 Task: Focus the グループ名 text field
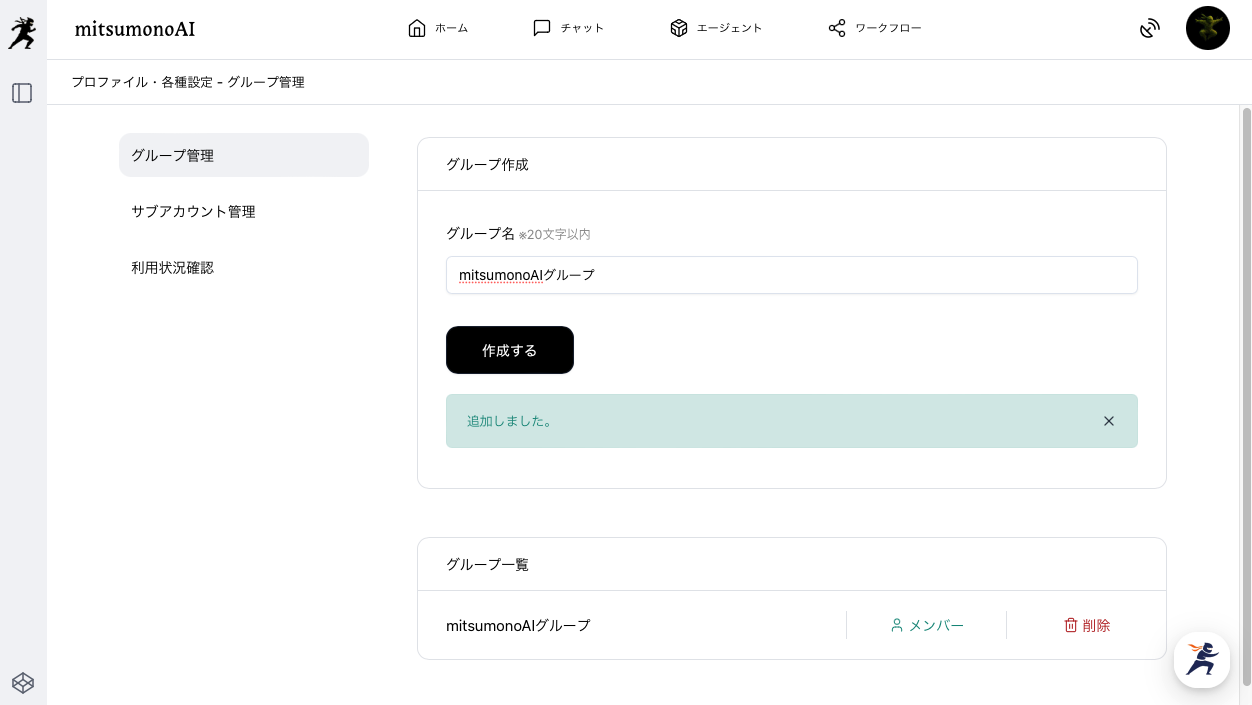(791, 275)
